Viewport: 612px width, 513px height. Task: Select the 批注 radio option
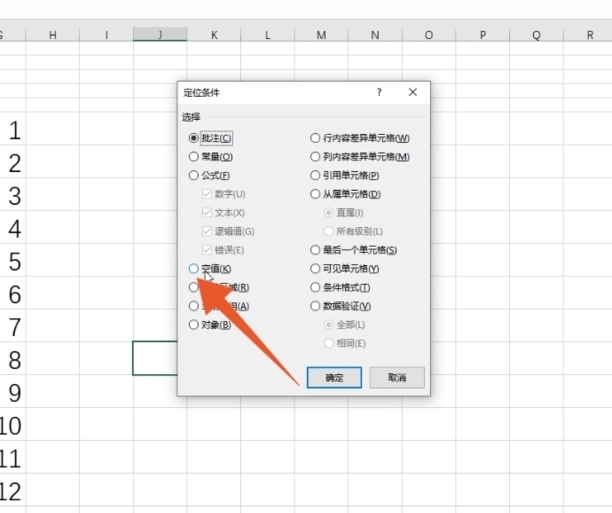[194, 138]
